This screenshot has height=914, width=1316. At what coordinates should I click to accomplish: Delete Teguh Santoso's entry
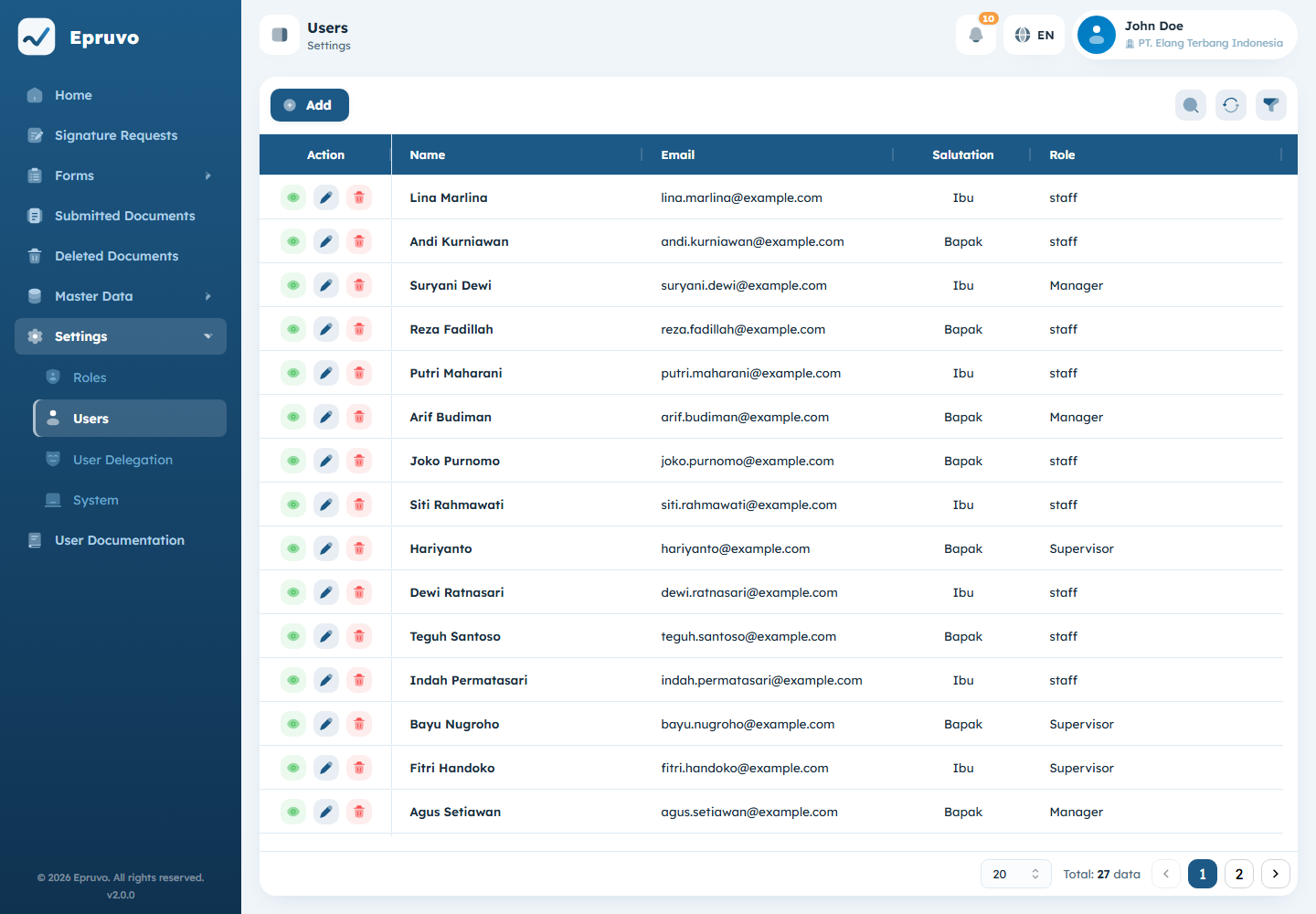(x=359, y=636)
